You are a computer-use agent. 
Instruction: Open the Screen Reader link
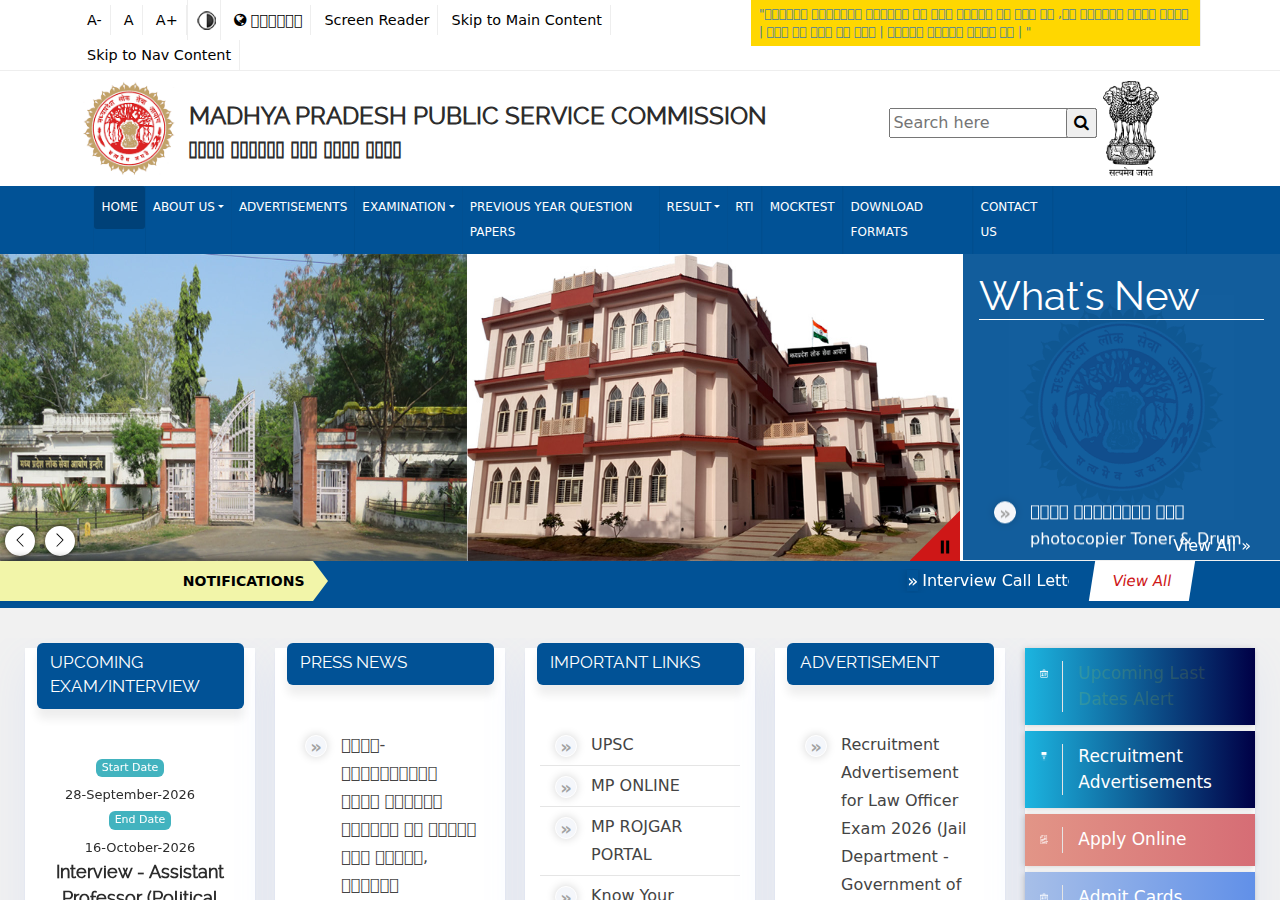(x=377, y=20)
